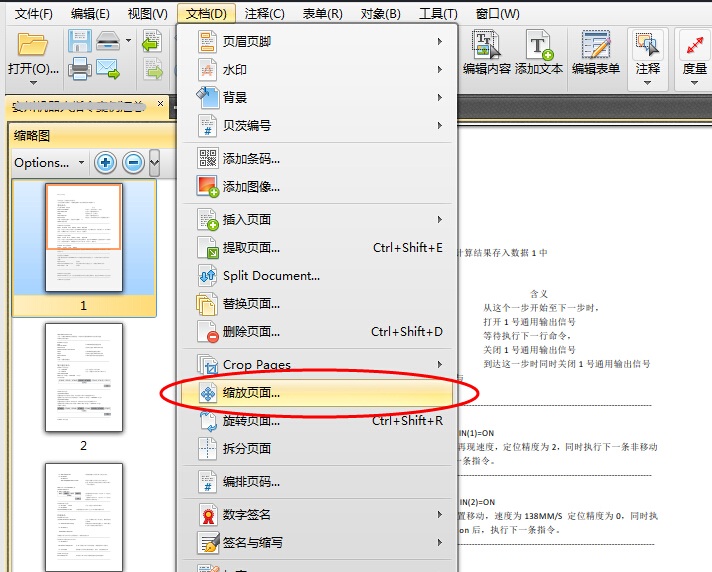Viewport: 712px width, 572px height.
Task: Click the 度量 measure tool icon
Action: point(694,45)
